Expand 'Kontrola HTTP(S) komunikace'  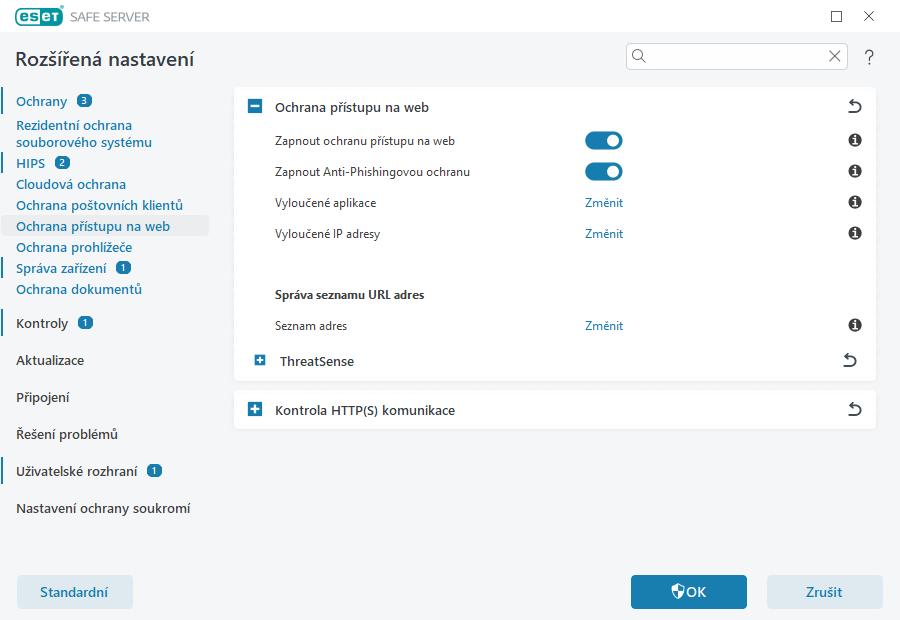254,409
